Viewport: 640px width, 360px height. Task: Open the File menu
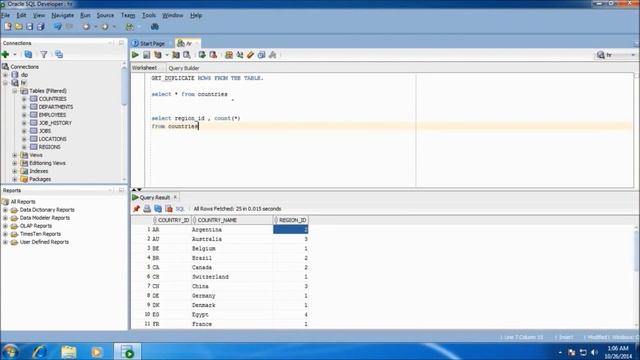[6, 15]
